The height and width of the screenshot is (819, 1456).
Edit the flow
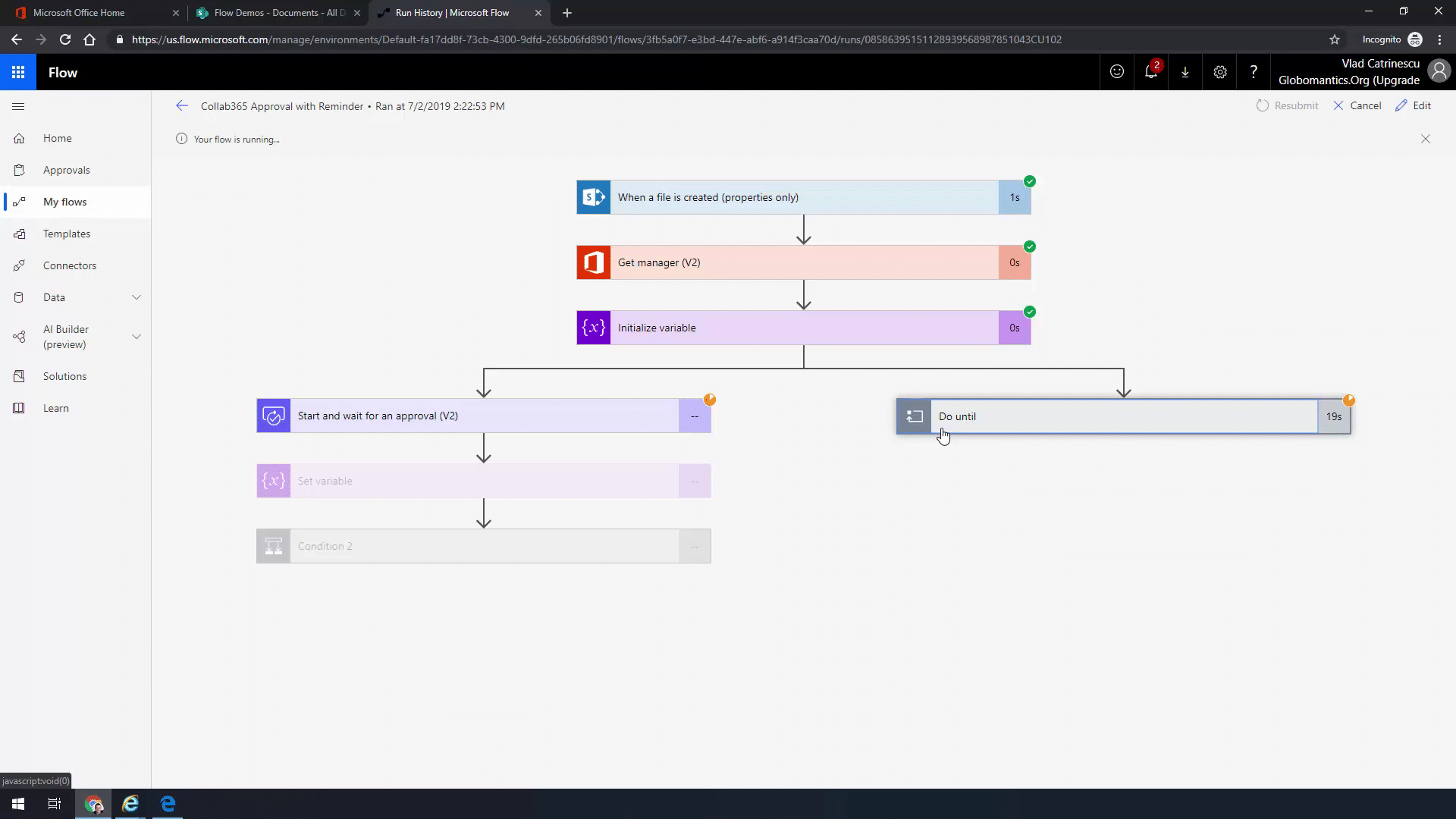coord(1414,105)
